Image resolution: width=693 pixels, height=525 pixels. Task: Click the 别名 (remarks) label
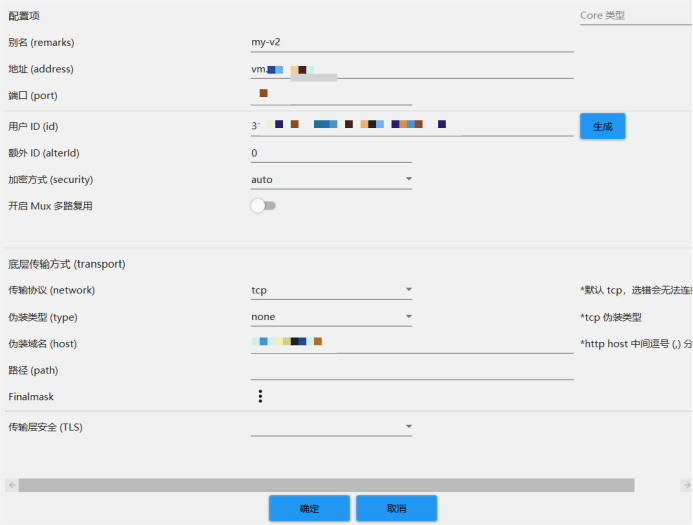(x=41, y=43)
